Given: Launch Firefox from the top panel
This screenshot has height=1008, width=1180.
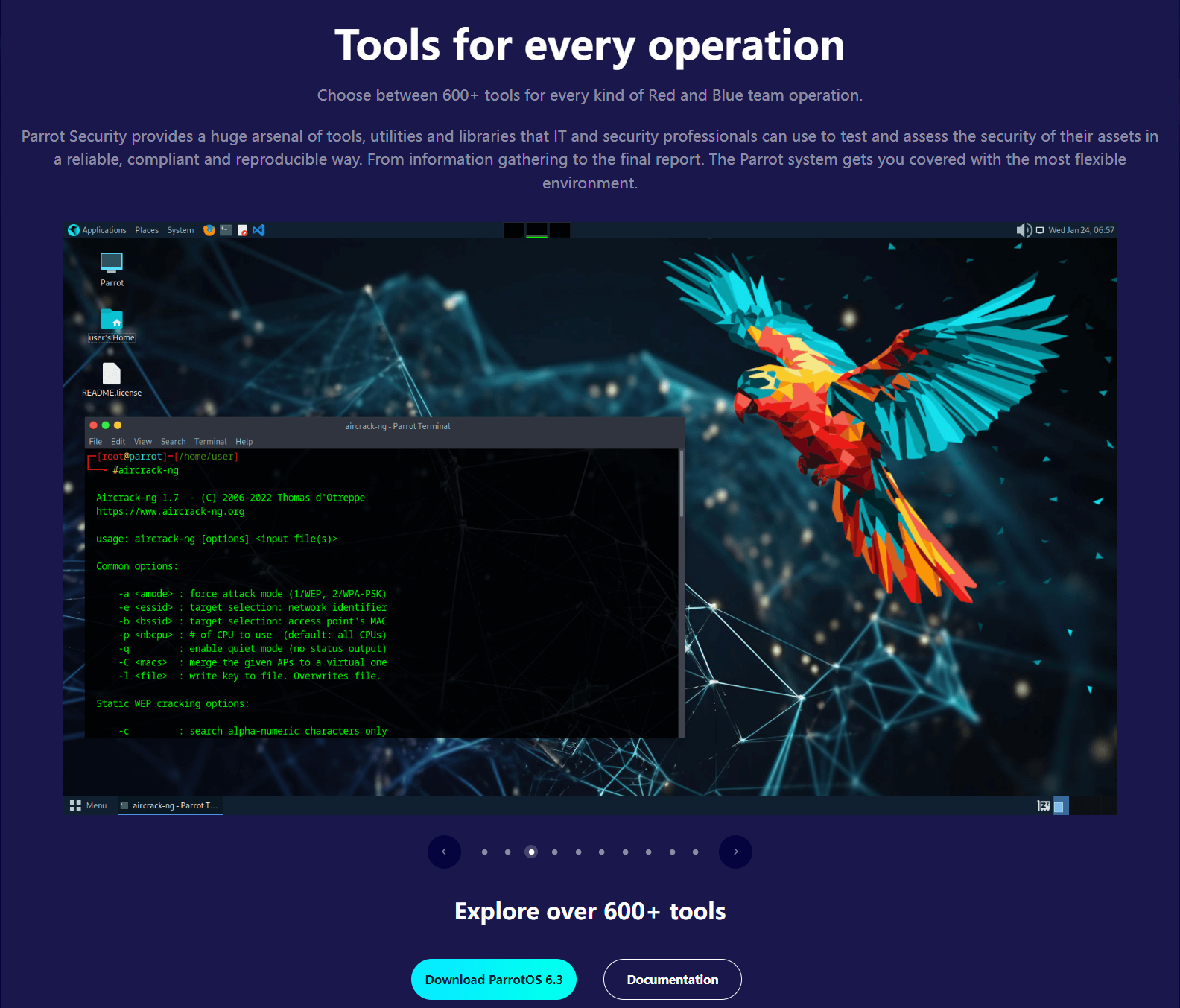Looking at the screenshot, I should click(x=209, y=230).
